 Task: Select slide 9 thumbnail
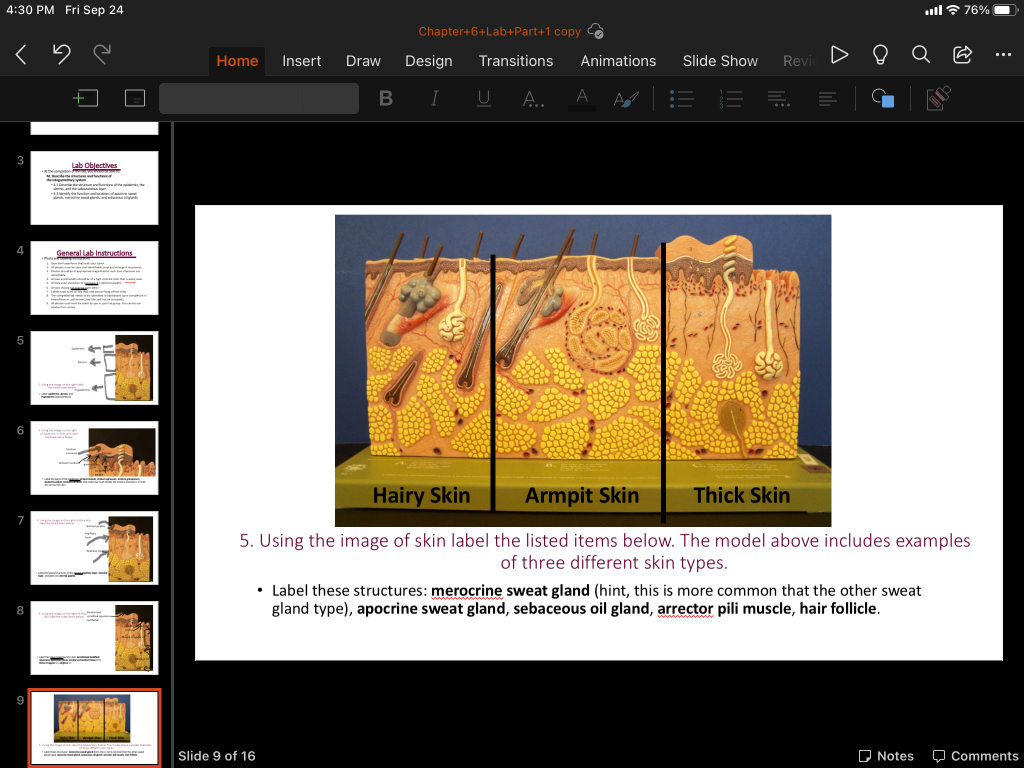click(94, 728)
